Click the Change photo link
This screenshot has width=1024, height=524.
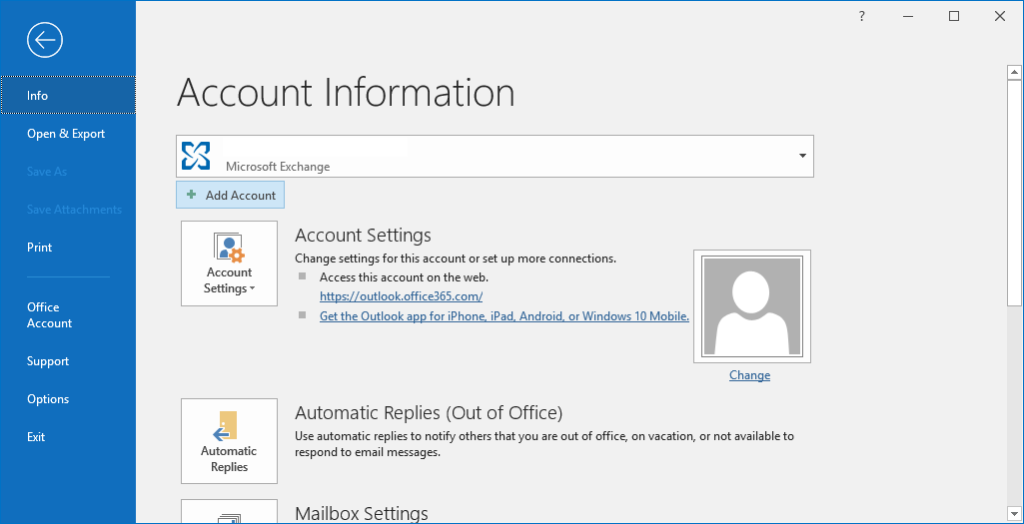point(750,375)
